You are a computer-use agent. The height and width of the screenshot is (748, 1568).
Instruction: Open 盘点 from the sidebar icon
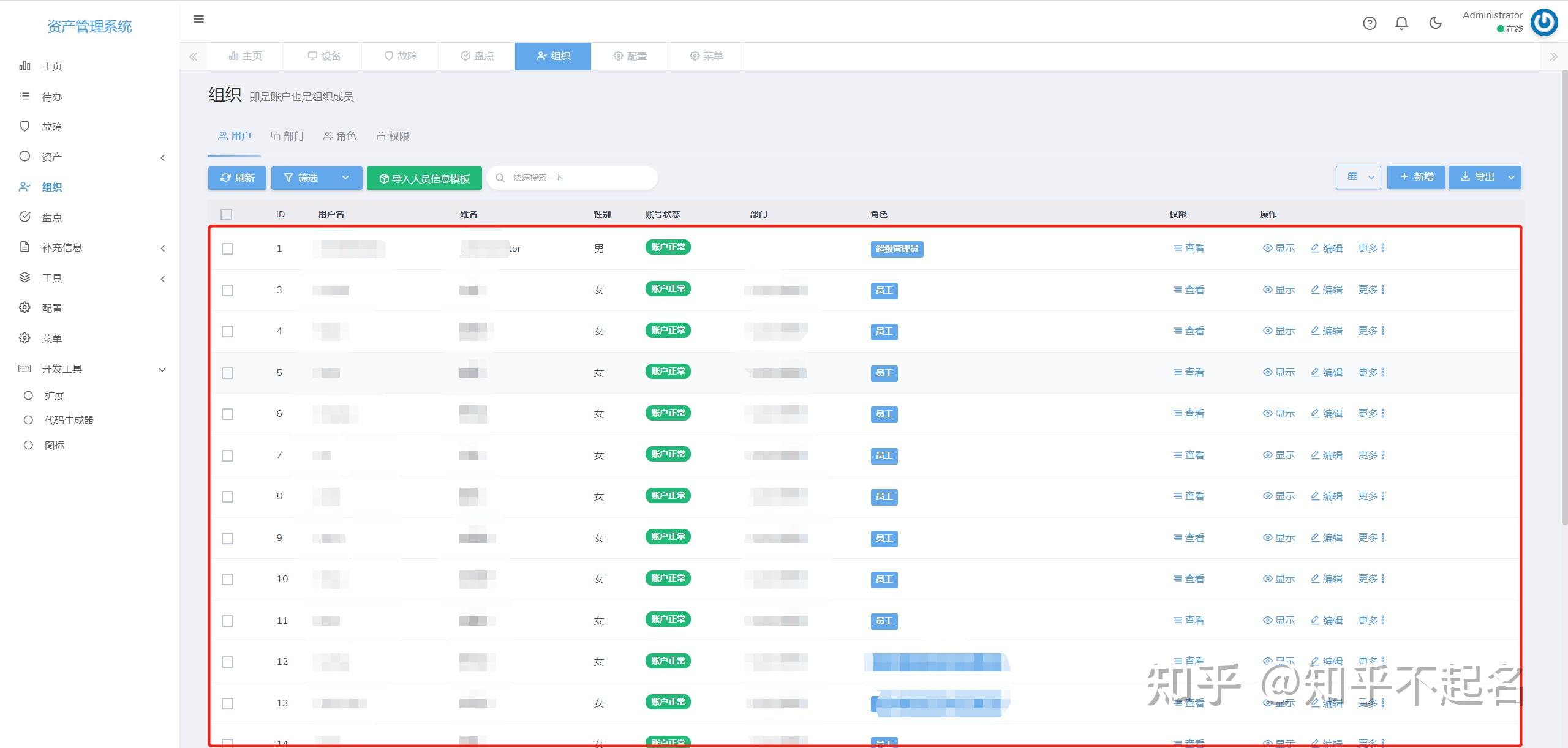coord(24,217)
